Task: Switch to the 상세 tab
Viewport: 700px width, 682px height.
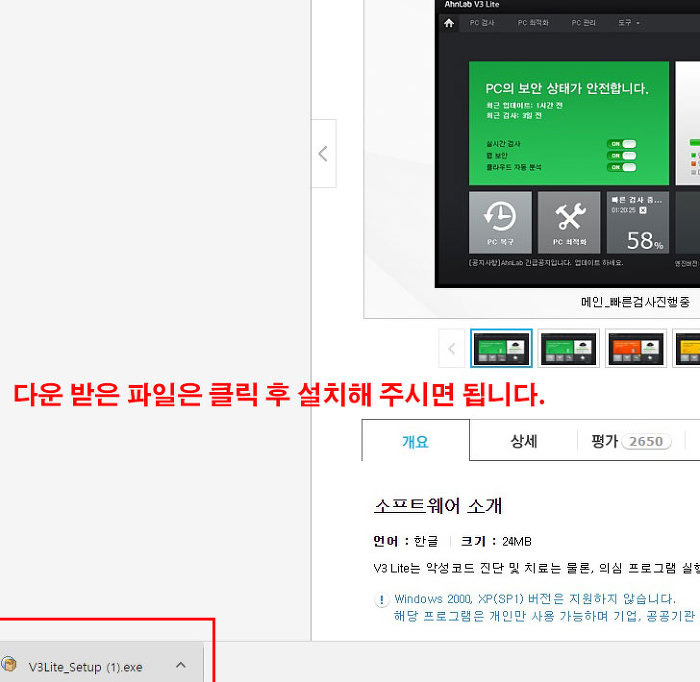Action: (x=524, y=441)
